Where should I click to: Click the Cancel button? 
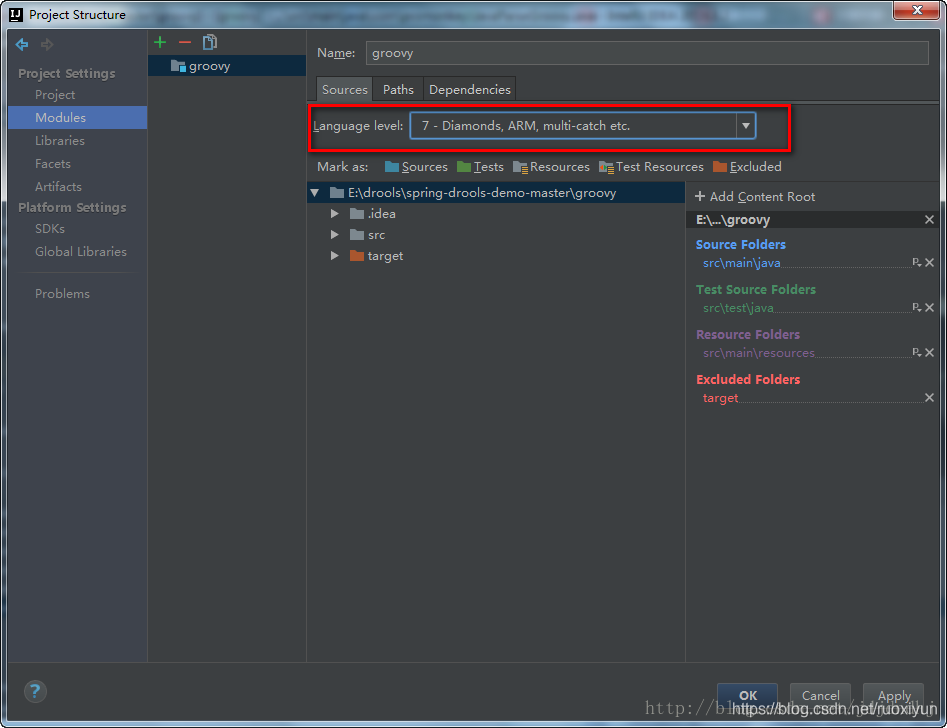pos(820,695)
